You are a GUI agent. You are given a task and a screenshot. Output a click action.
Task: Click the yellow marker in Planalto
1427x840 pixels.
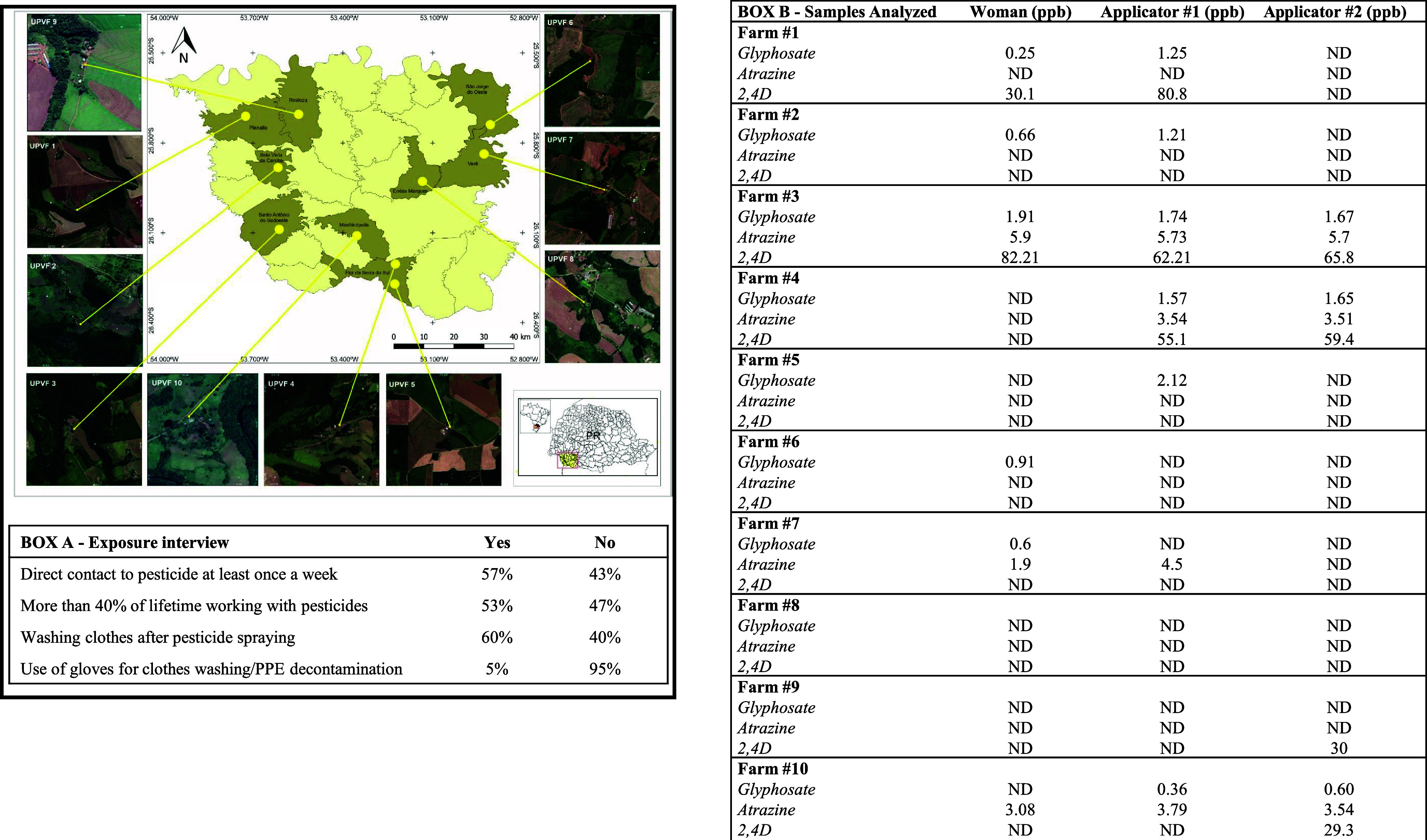click(x=245, y=116)
